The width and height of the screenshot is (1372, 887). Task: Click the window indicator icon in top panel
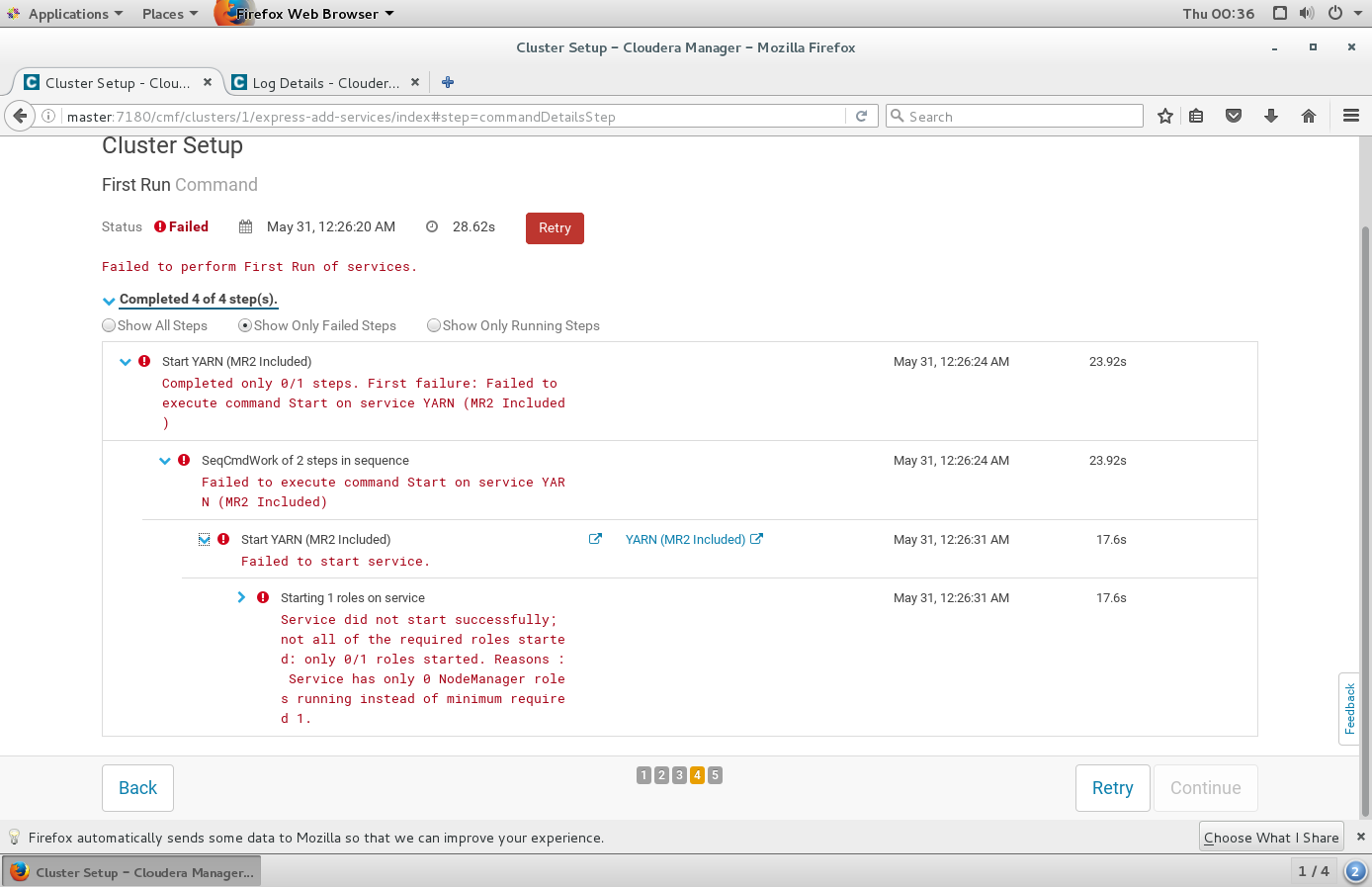point(1280,13)
